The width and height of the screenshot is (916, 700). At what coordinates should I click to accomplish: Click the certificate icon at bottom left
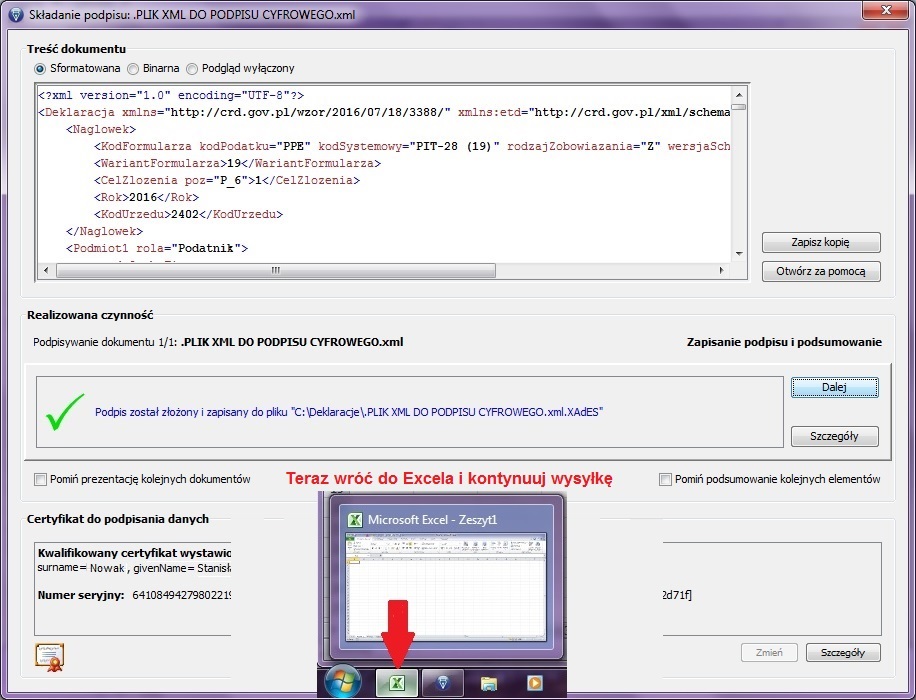pyautogui.click(x=50, y=657)
